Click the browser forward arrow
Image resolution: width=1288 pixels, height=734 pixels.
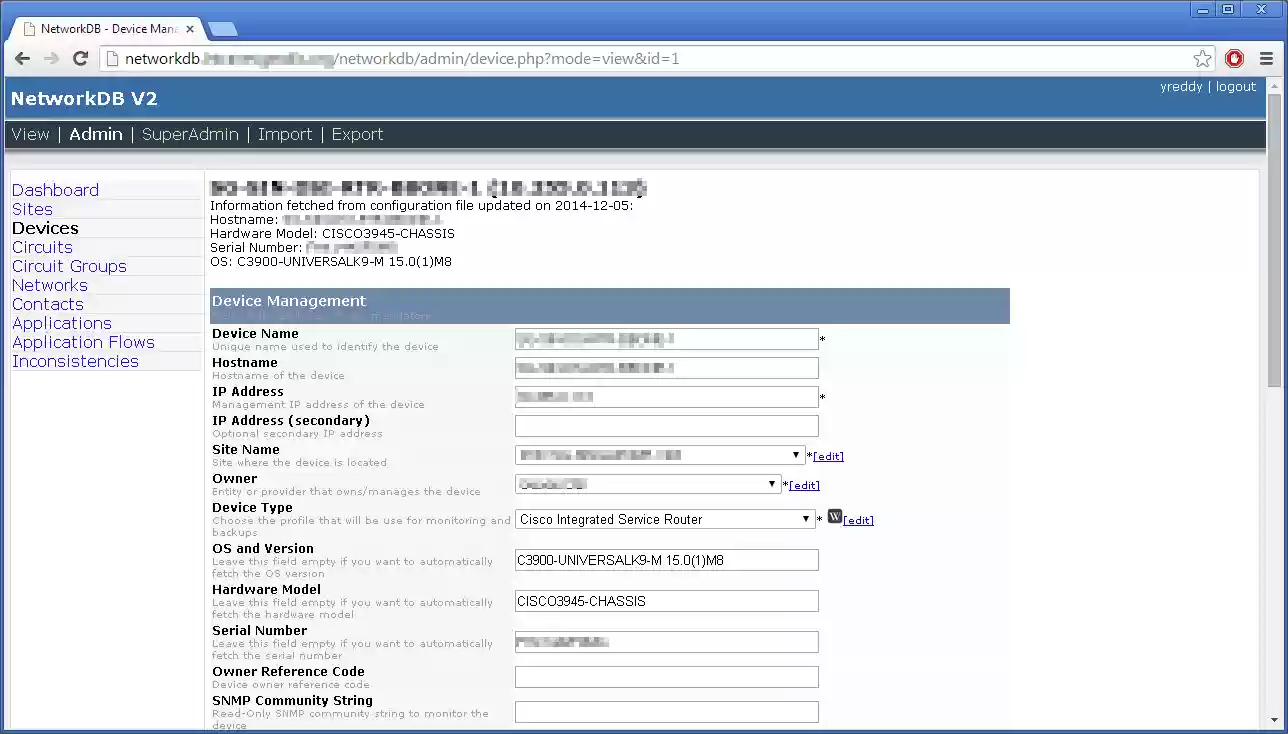pos(51,59)
